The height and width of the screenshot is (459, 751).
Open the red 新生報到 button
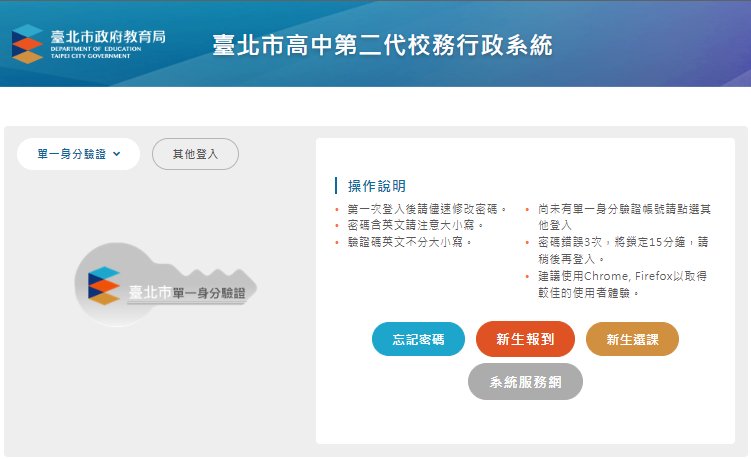tap(526, 339)
